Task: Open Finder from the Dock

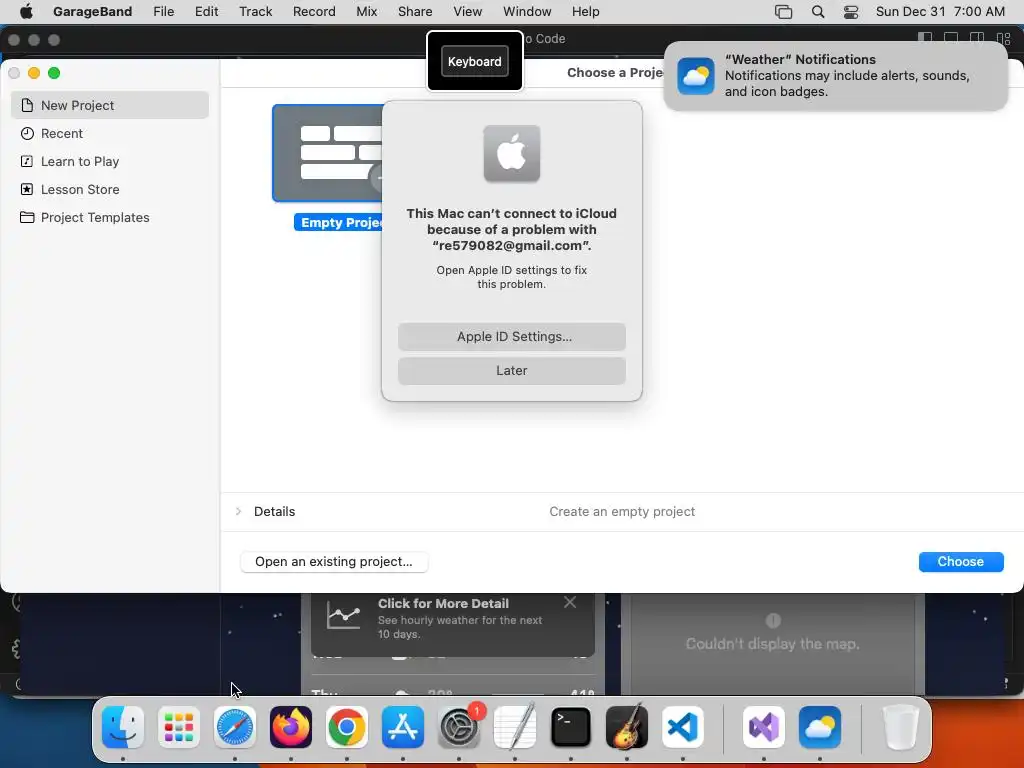Action: [x=123, y=727]
